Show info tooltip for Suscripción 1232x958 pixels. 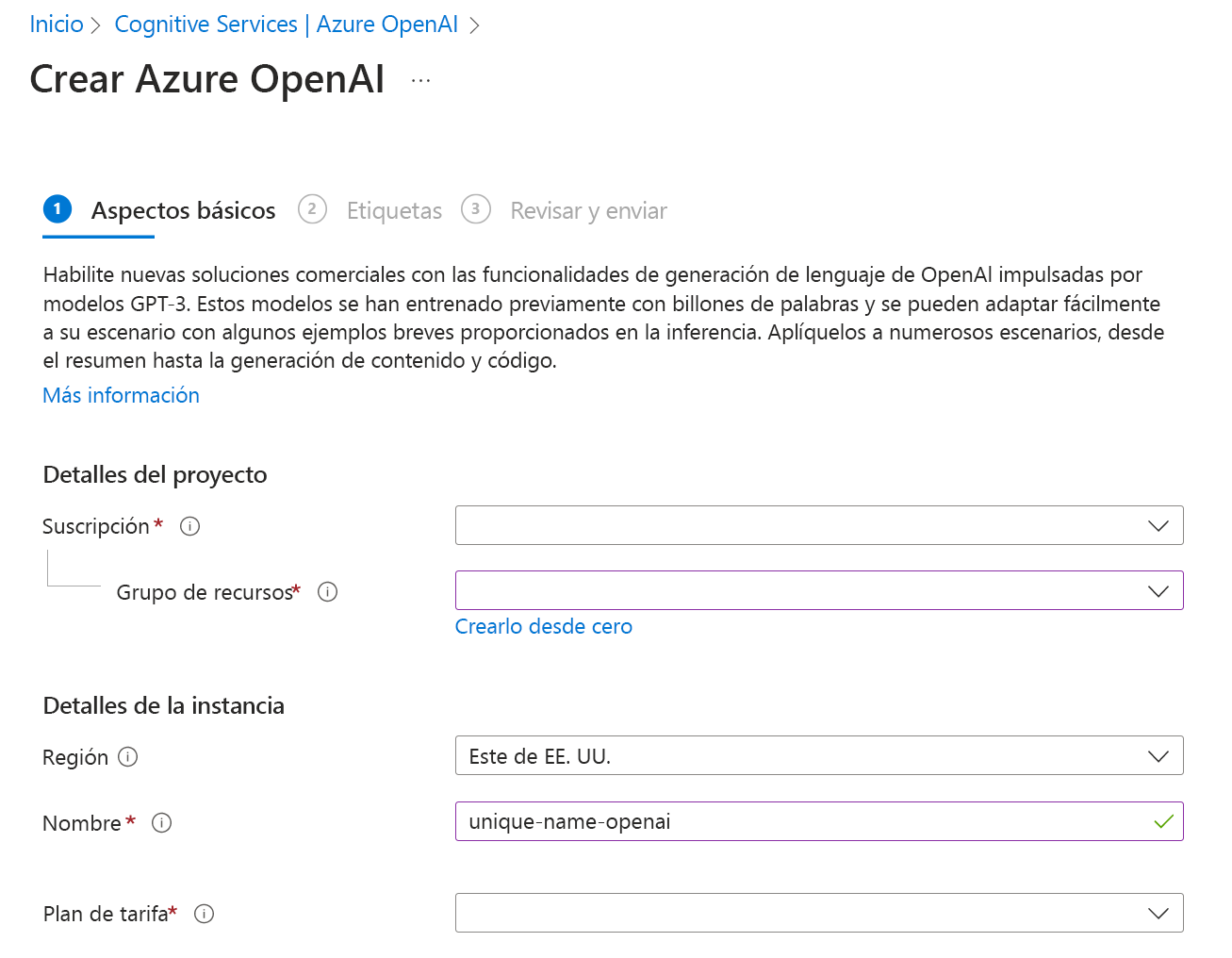pyautogui.click(x=189, y=526)
